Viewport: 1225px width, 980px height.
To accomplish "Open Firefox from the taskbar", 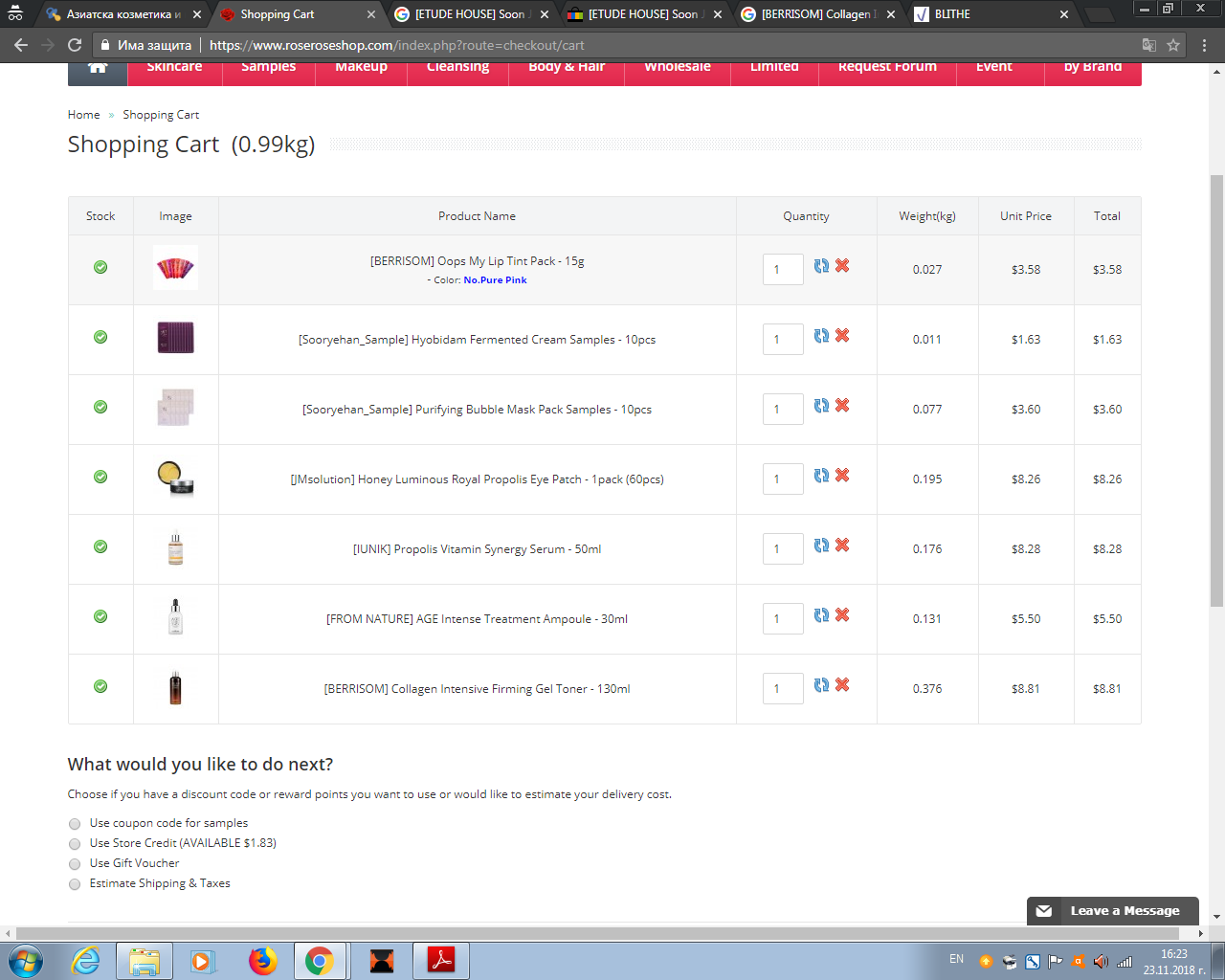I will (x=262, y=961).
